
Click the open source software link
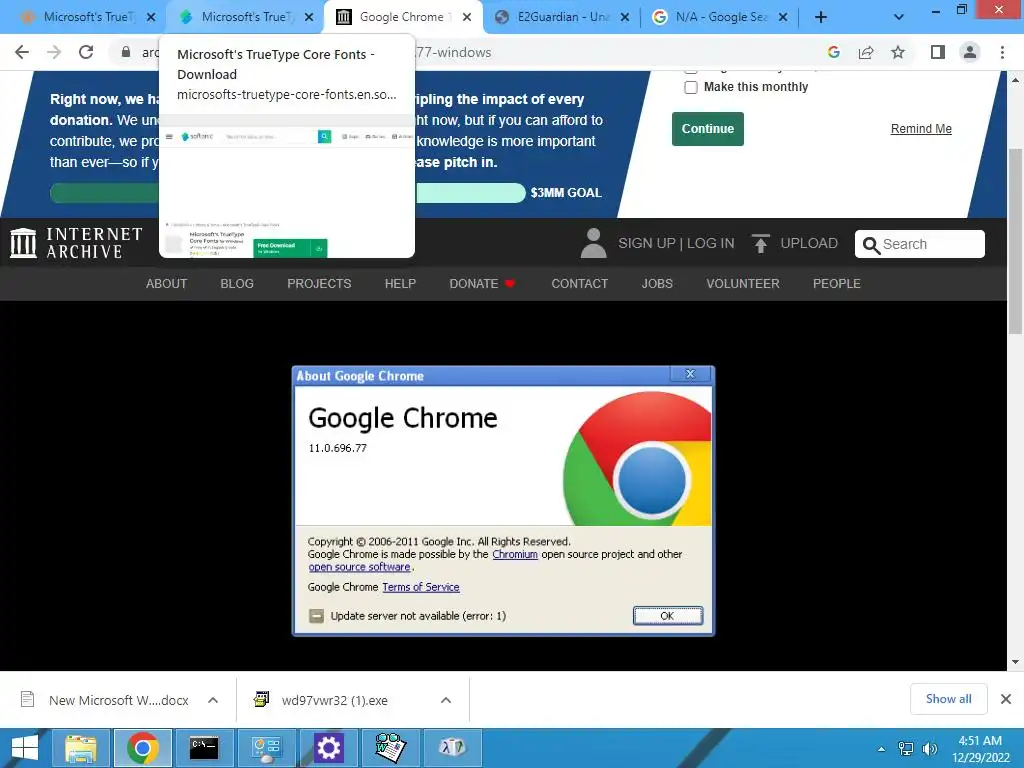pos(359,567)
